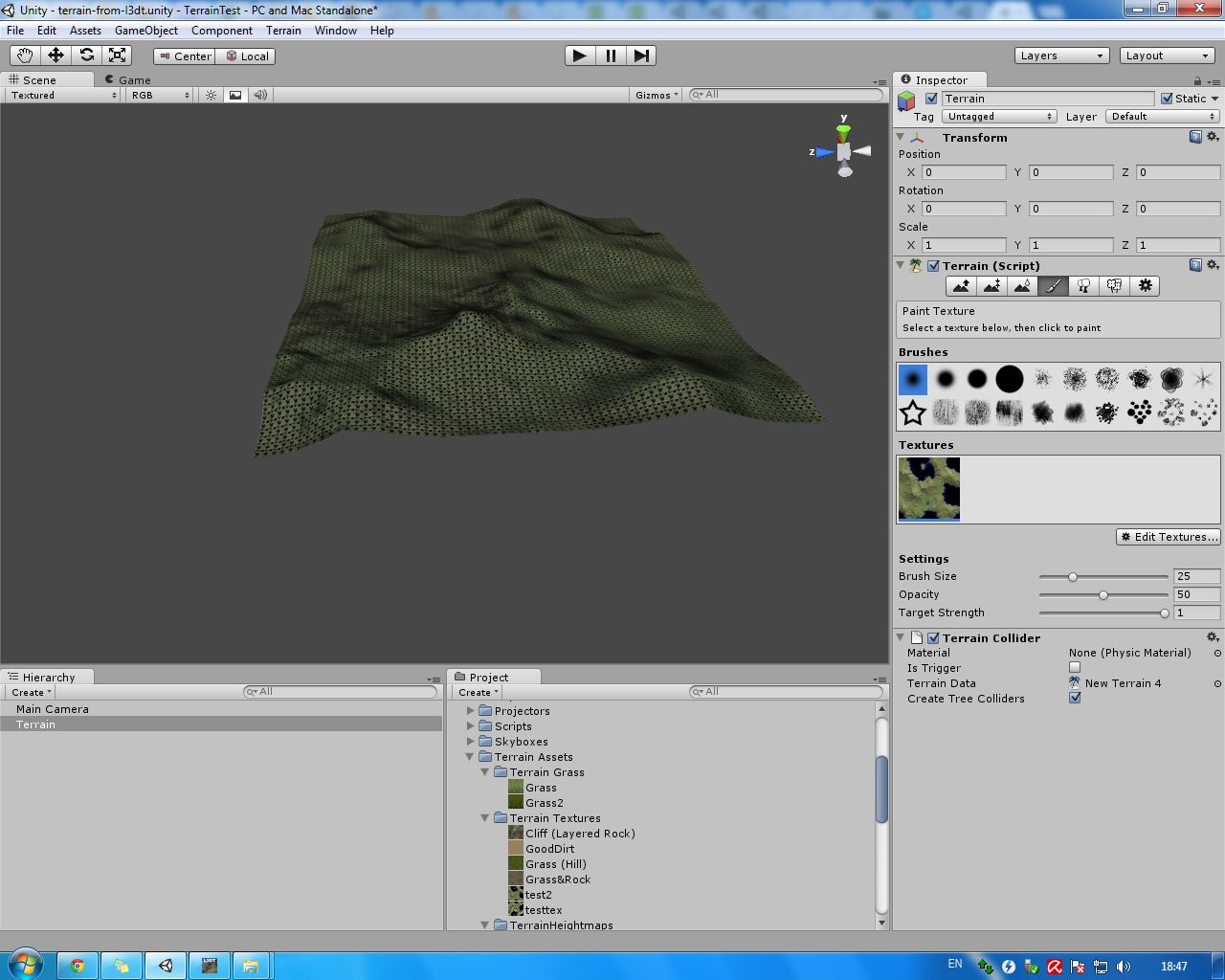Select the Smooth Height terrain tool

point(1022,285)
